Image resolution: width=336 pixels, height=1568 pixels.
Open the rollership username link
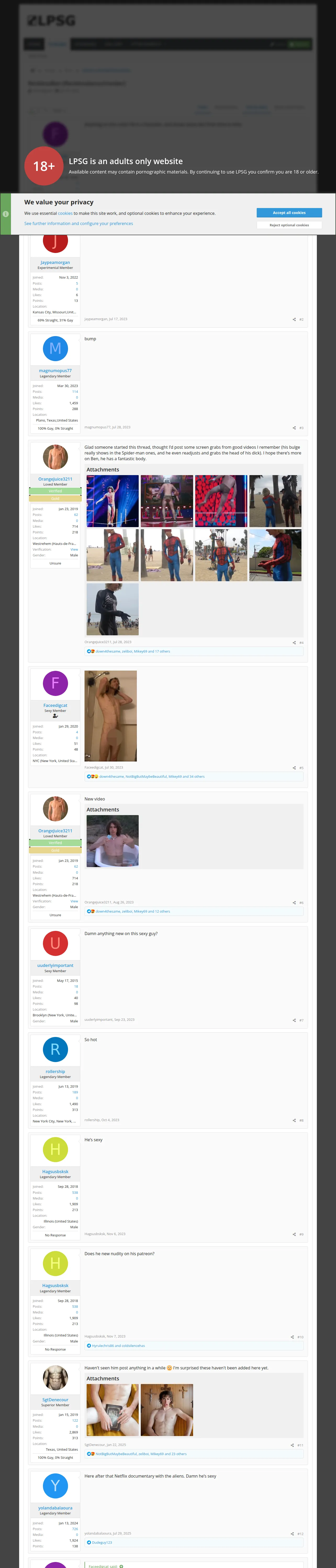click(x=55, y=1071)
